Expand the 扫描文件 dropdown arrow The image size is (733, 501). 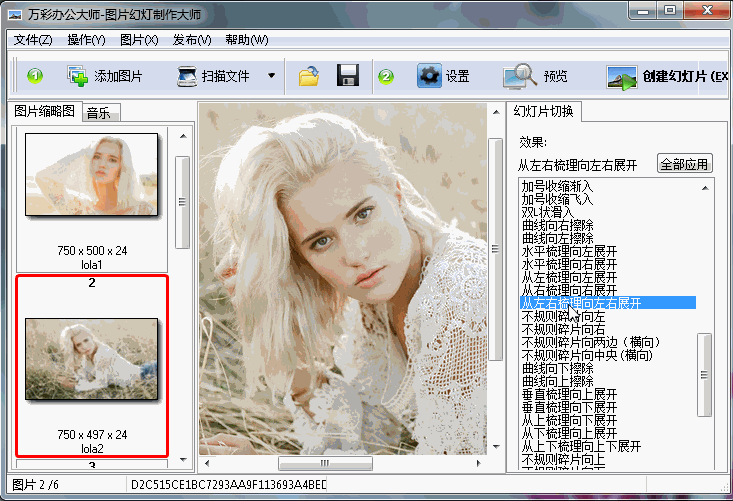click(x=271, y=76)
